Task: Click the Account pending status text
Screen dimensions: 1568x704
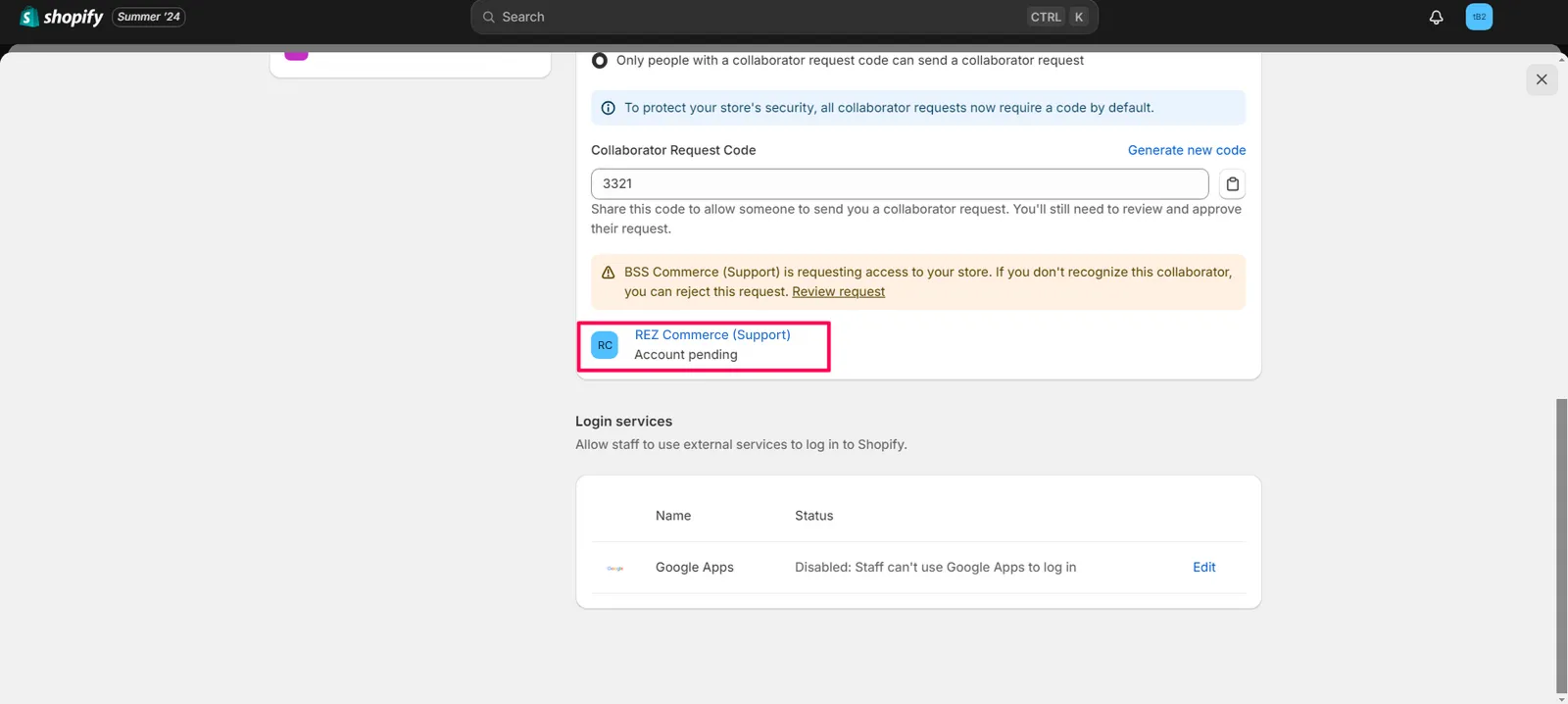Action: 686,355
